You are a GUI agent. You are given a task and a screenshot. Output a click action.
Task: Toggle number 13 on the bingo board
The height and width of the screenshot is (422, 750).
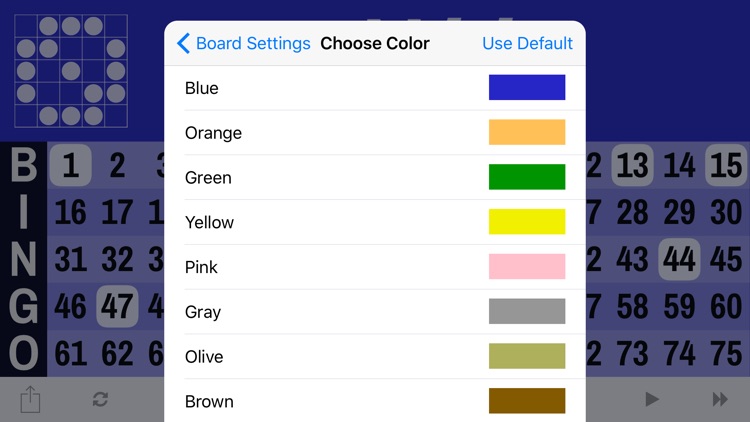click(x=632, y=165)
